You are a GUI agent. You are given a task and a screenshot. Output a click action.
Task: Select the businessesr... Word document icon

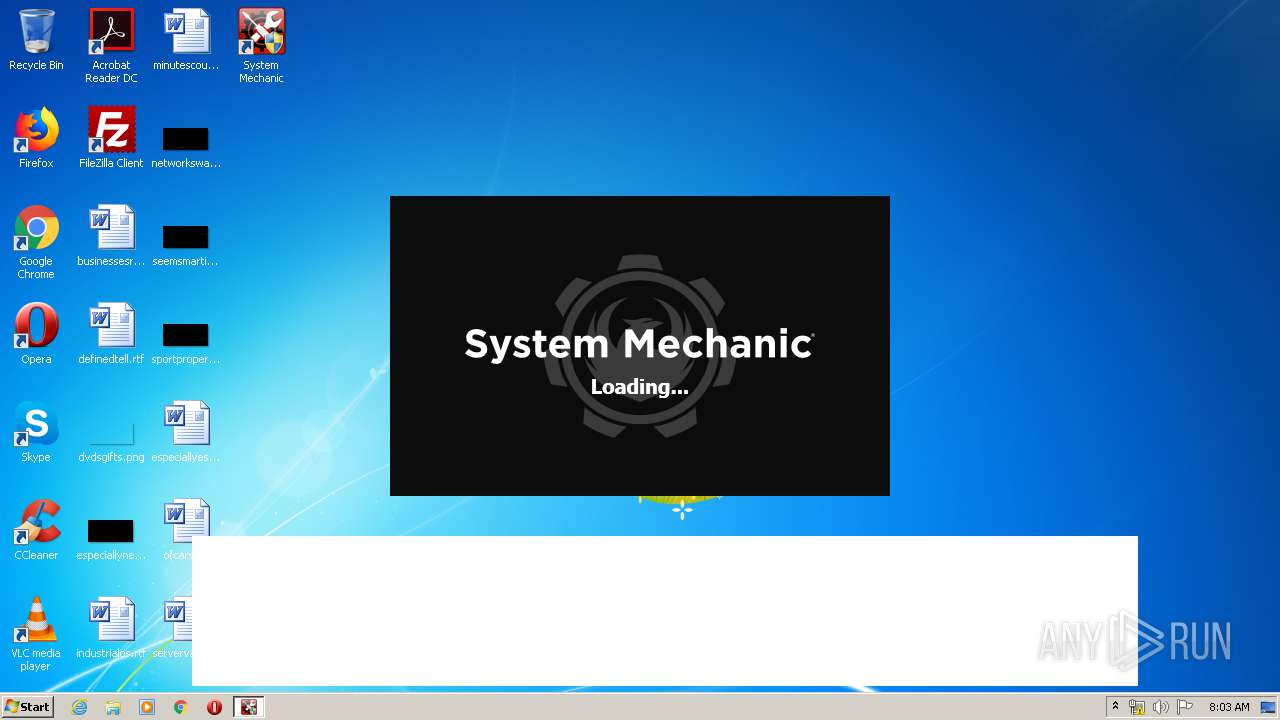[111, 236]
